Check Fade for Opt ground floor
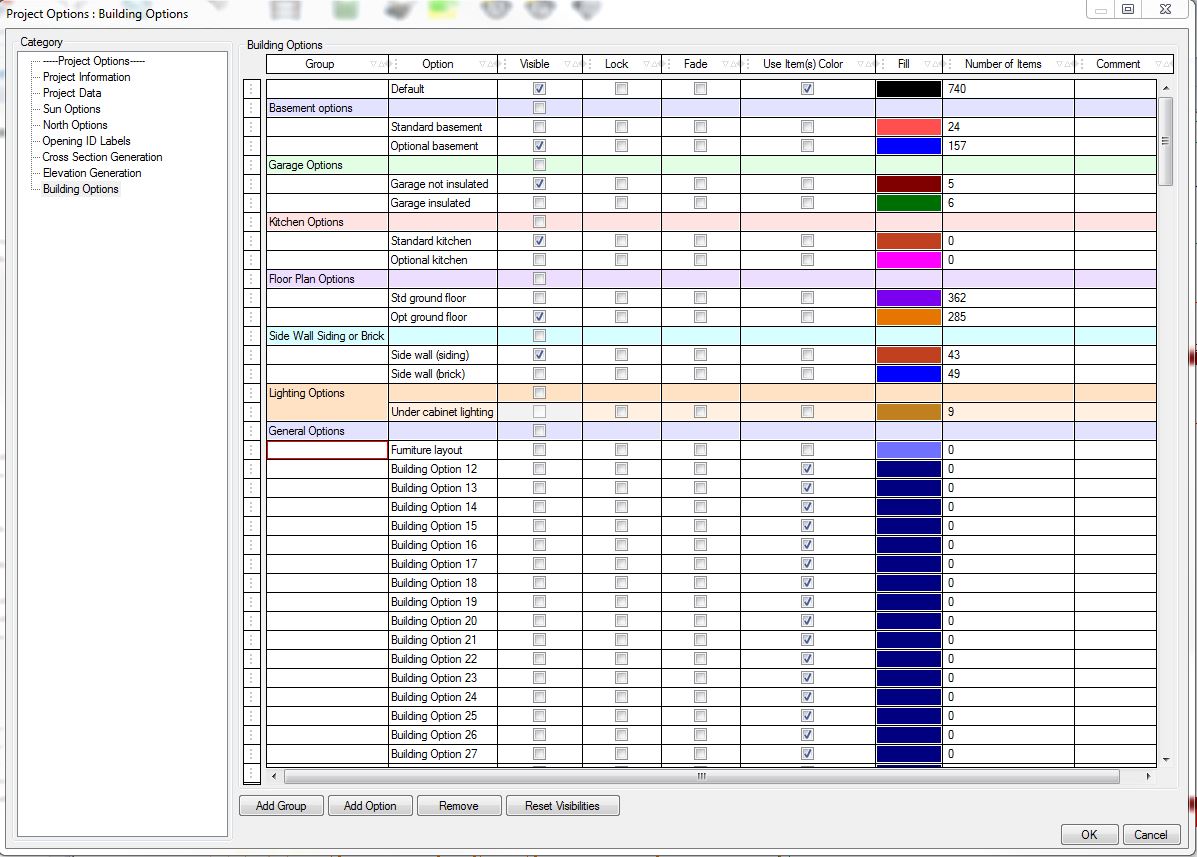 [x=700, y=317]
